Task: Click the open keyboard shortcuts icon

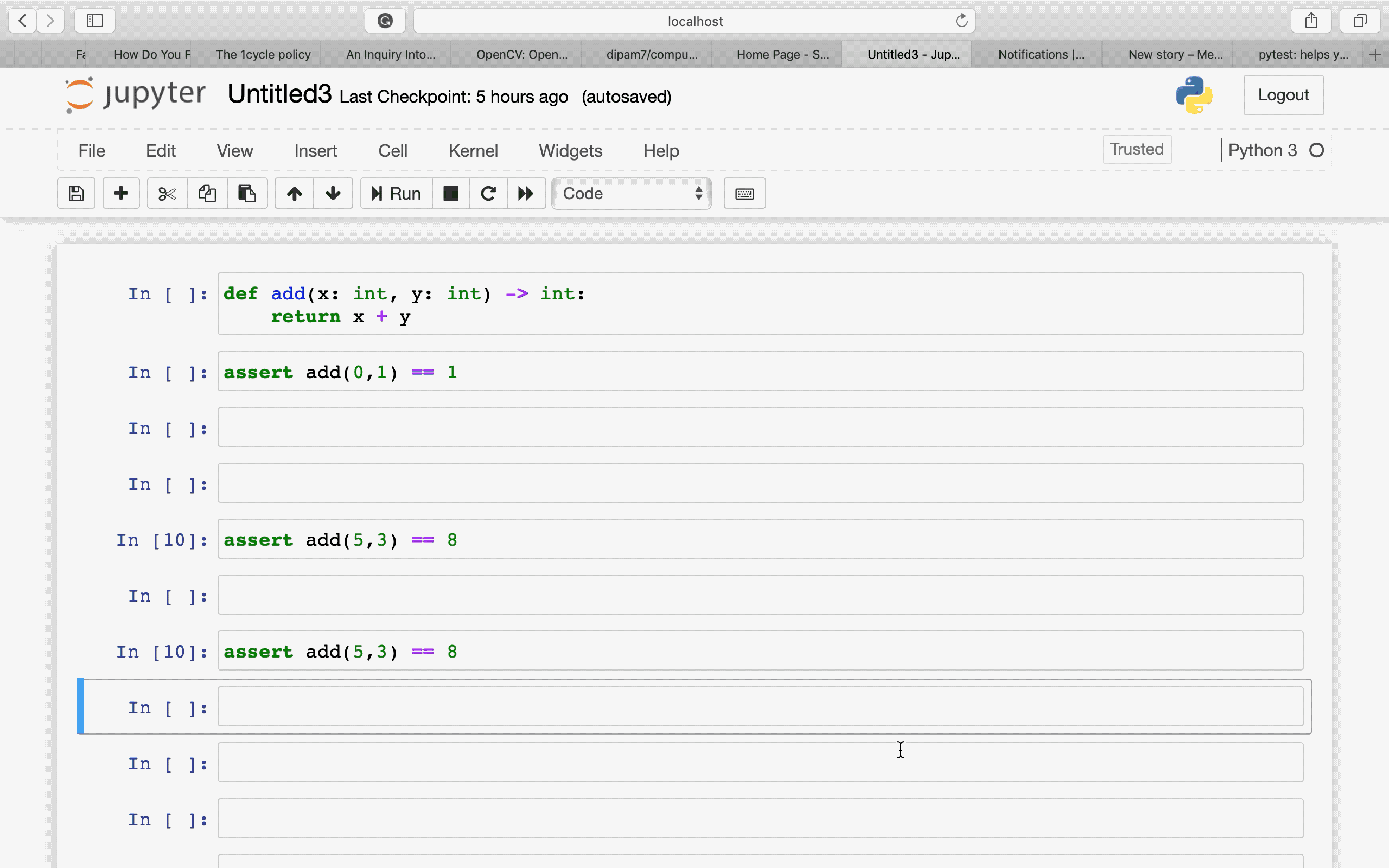Action: [744, 193]
